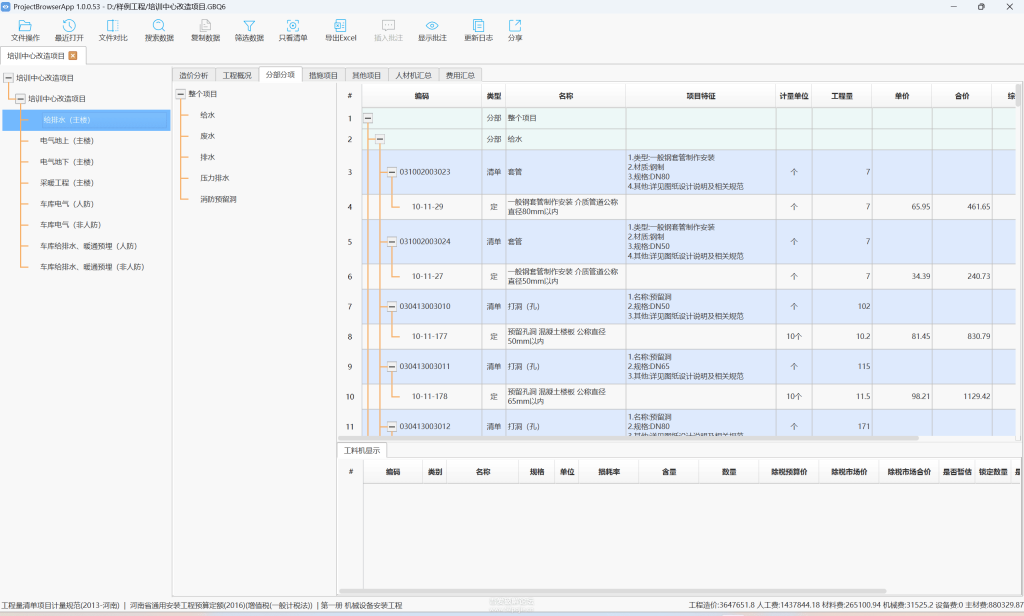This screenshot has width=1024, height=616.
Task: Collapse the second-level 培训中心改造项目 node
Action: pyautogui.click(x=20, y=99)
